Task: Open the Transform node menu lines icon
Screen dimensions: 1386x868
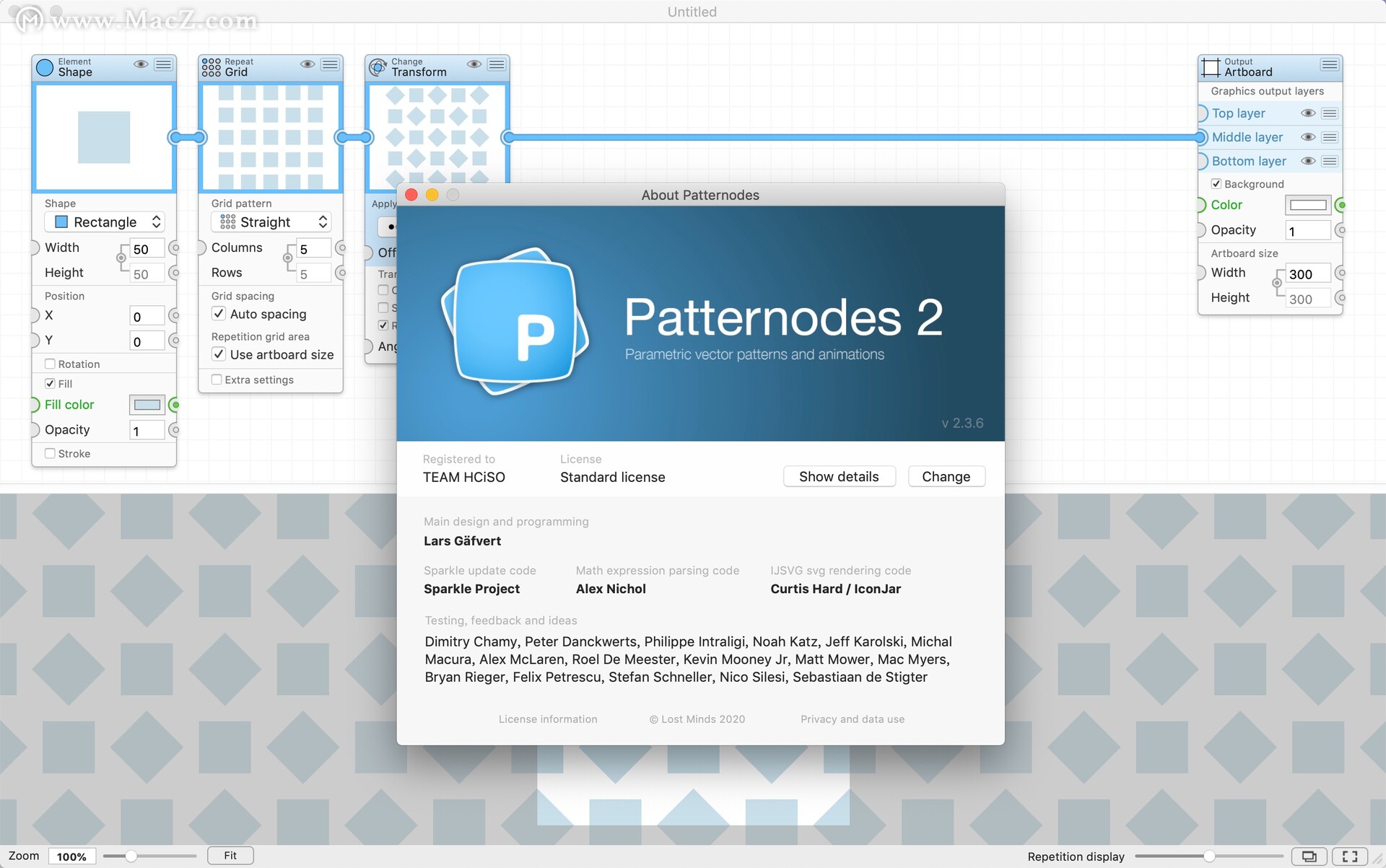Action: point(497,64)
